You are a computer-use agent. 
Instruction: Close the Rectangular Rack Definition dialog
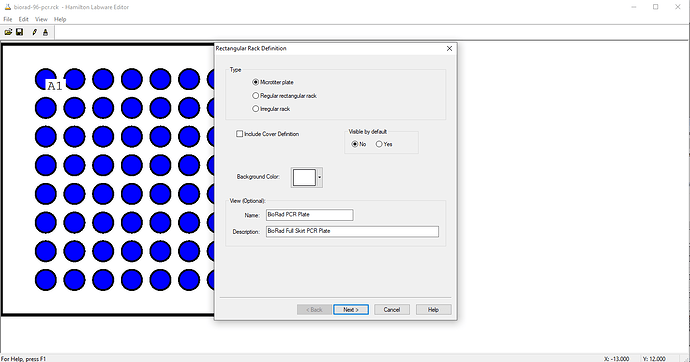[x=449, y=48]
